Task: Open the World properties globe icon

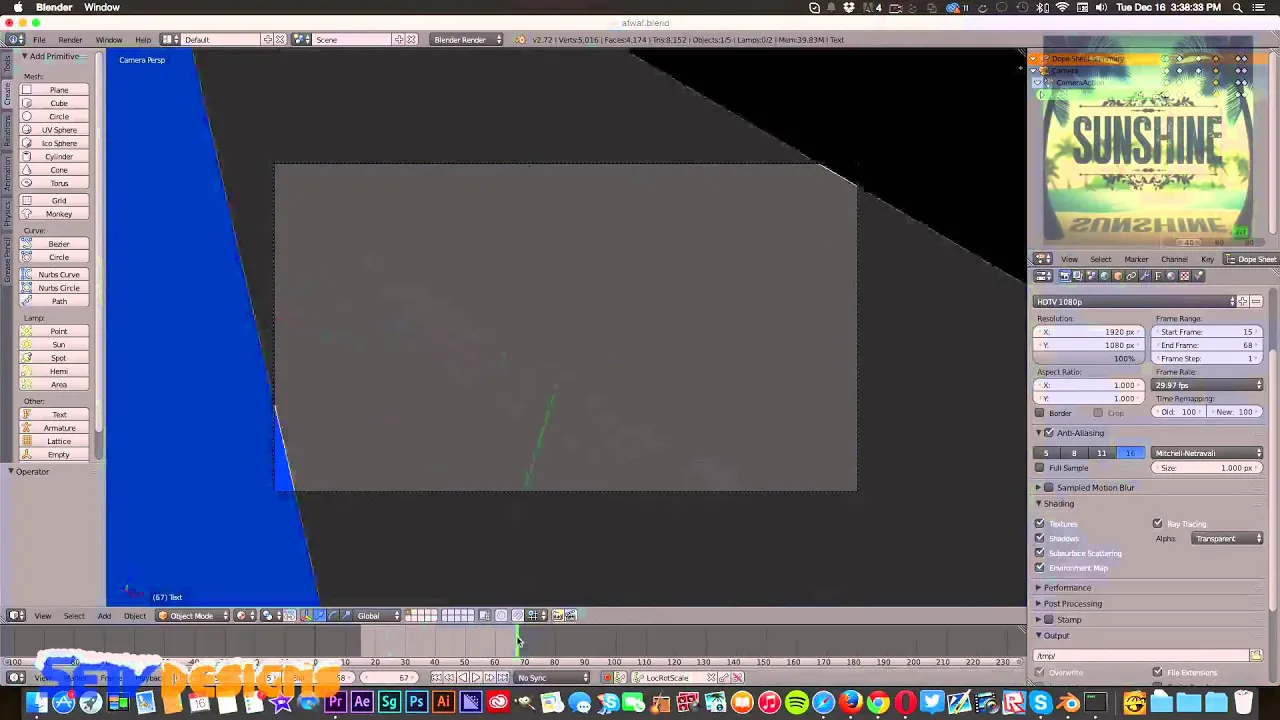Action: pyautogui.click(x=1105, y=276)
